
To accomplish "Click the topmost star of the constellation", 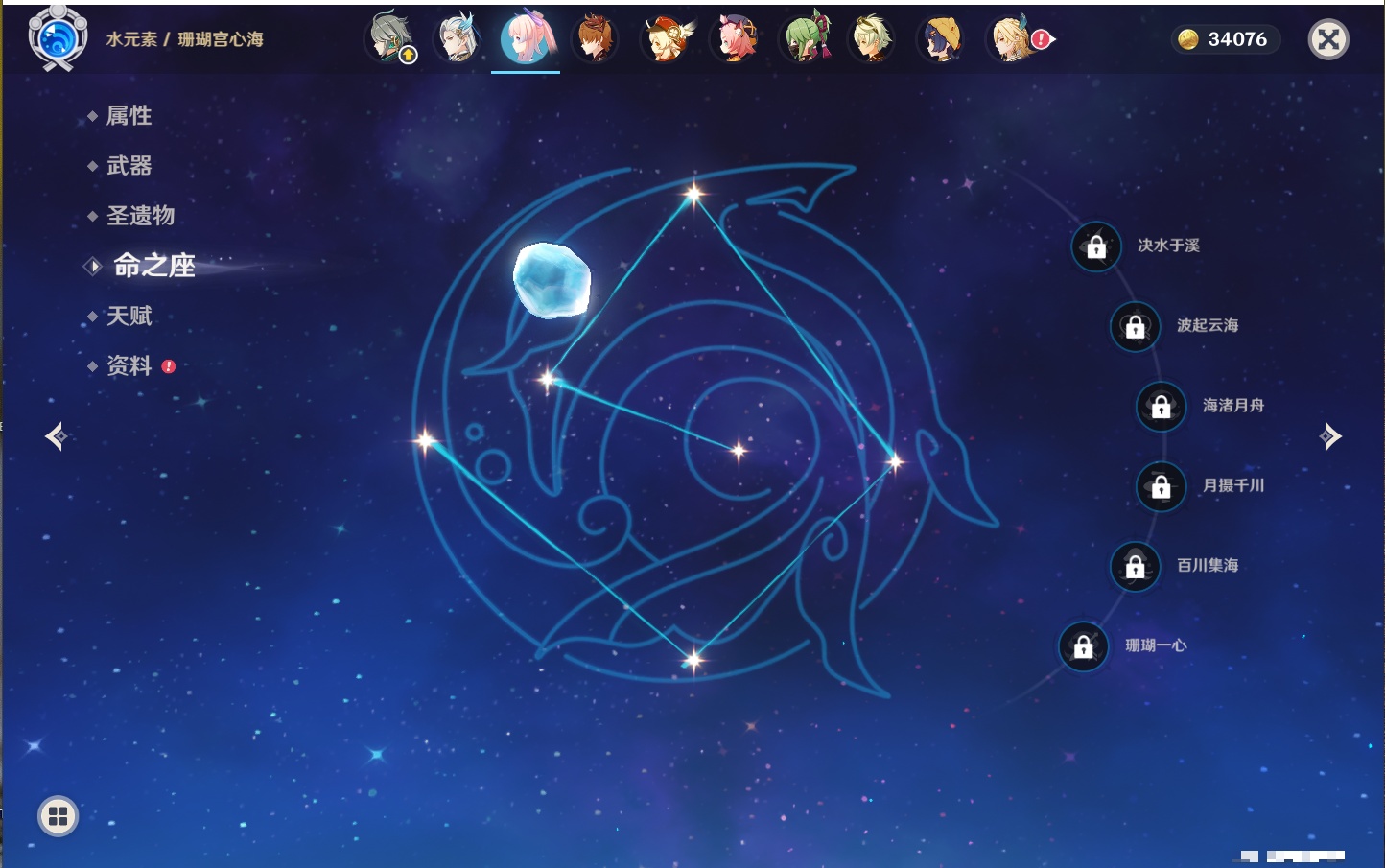I will coord(693,194).
